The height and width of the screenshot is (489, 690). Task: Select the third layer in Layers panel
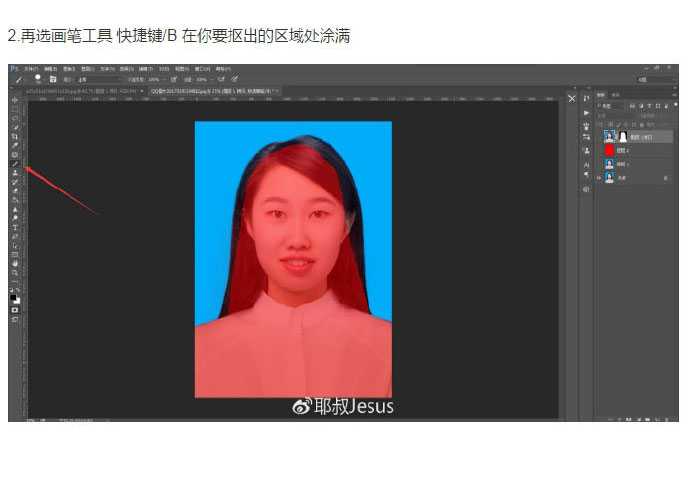click(x=636, y=164)
